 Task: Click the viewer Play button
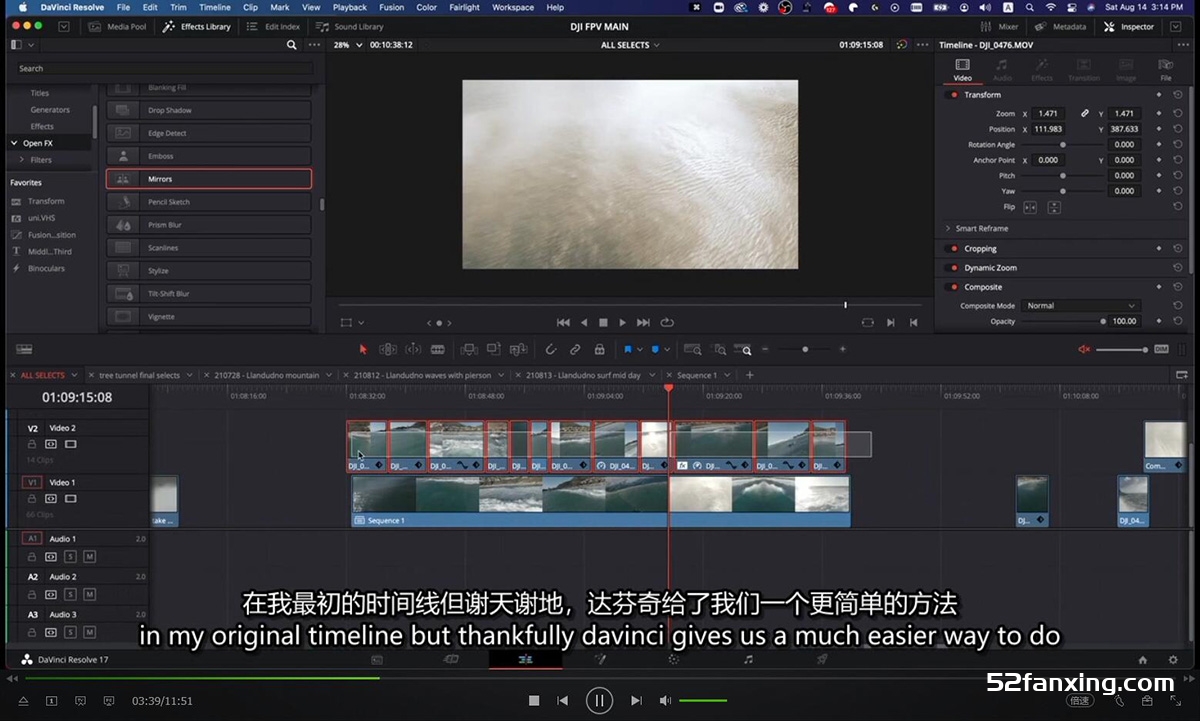click(x=622, y=323)
